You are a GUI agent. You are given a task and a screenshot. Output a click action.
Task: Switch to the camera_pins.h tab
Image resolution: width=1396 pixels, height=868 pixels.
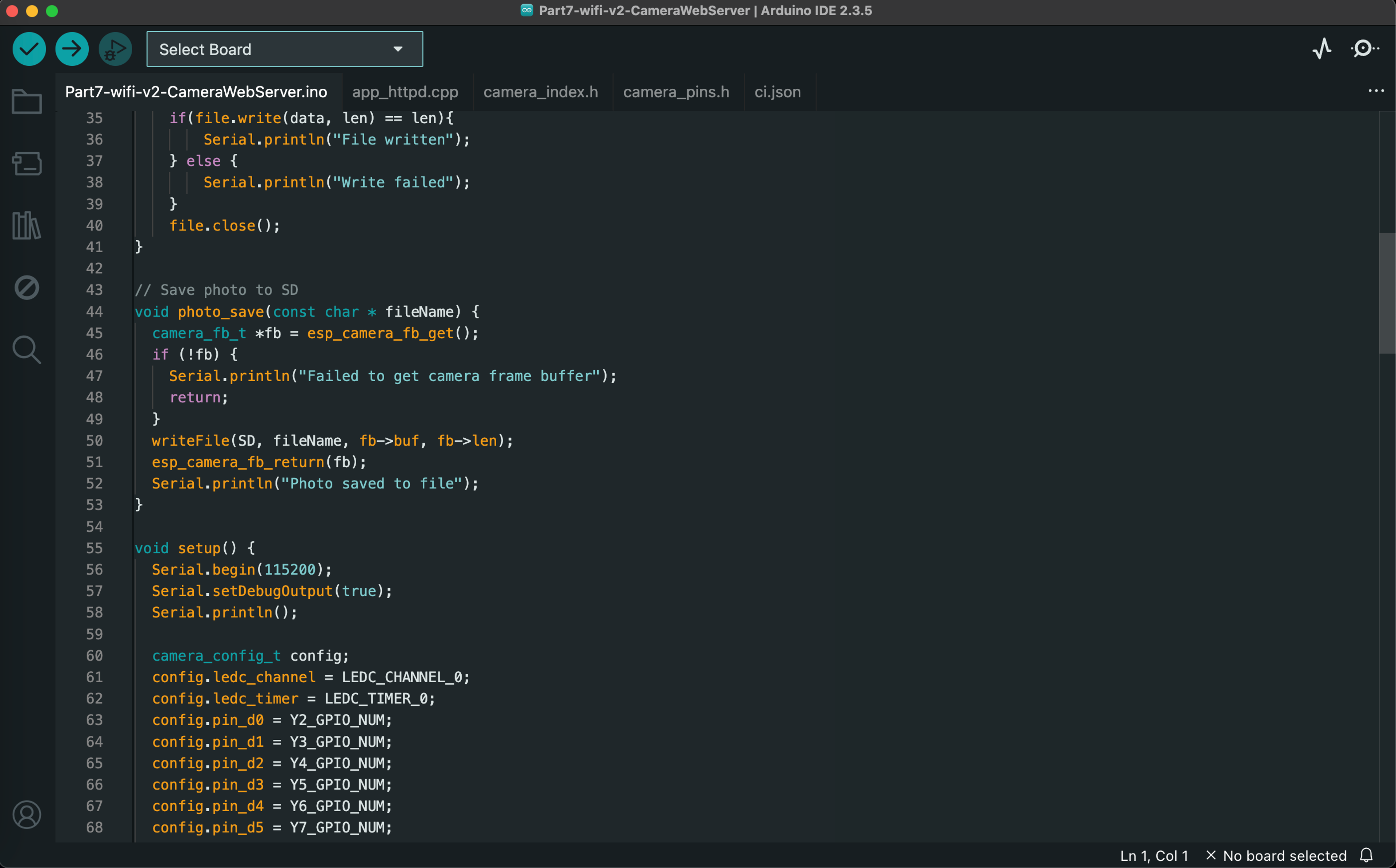tap(675, 92)
